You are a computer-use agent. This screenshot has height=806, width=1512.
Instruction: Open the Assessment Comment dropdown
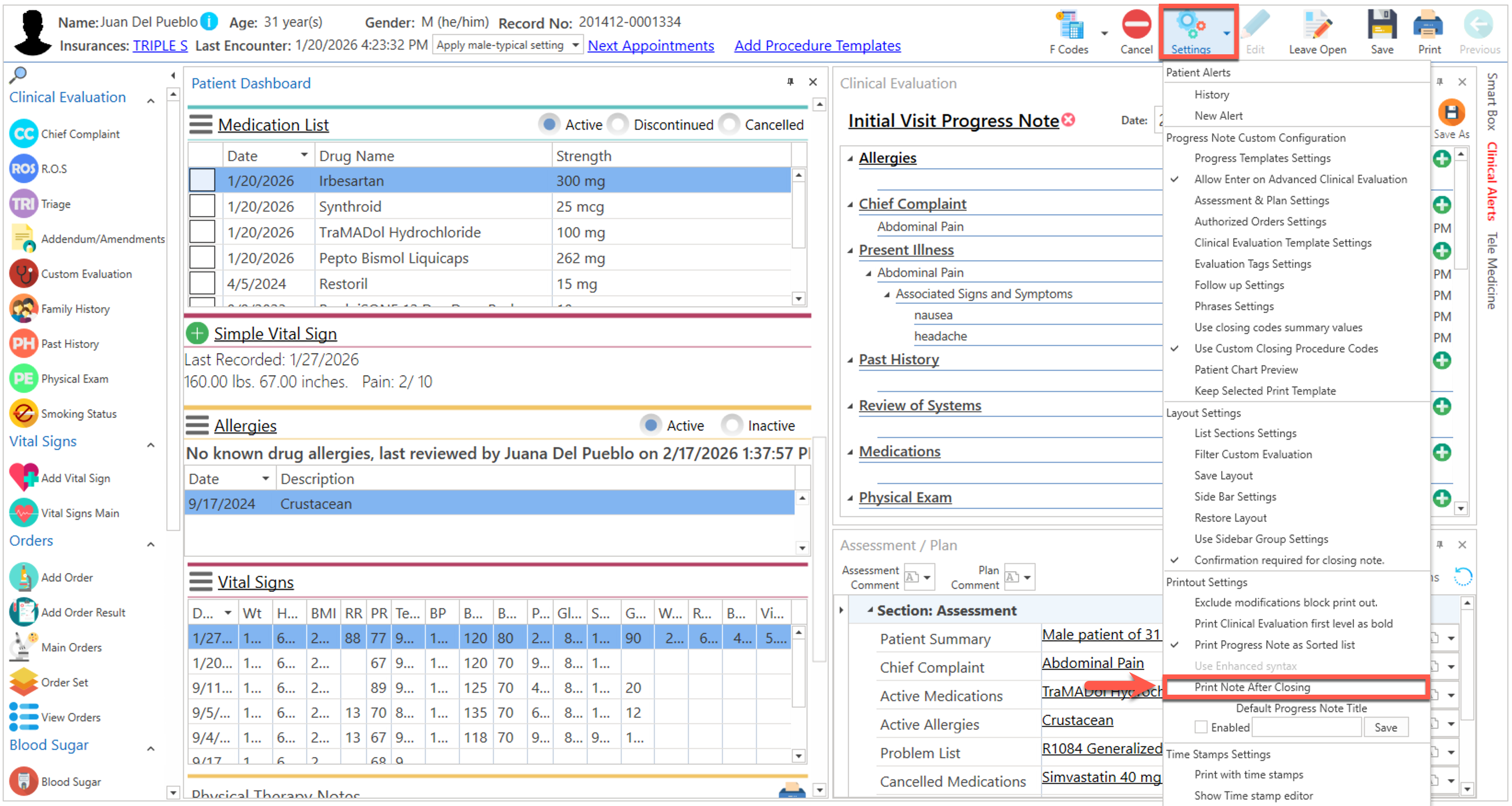coord(926,577)
